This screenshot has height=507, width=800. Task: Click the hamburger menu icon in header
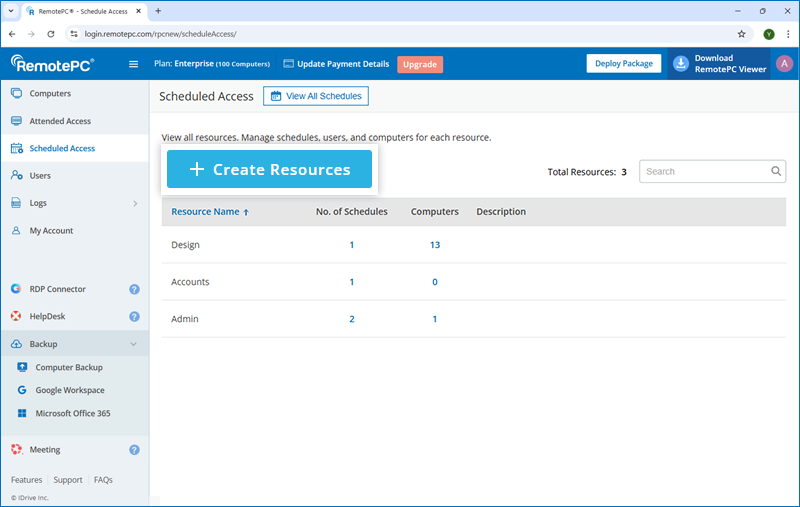(x=134, y=64)
